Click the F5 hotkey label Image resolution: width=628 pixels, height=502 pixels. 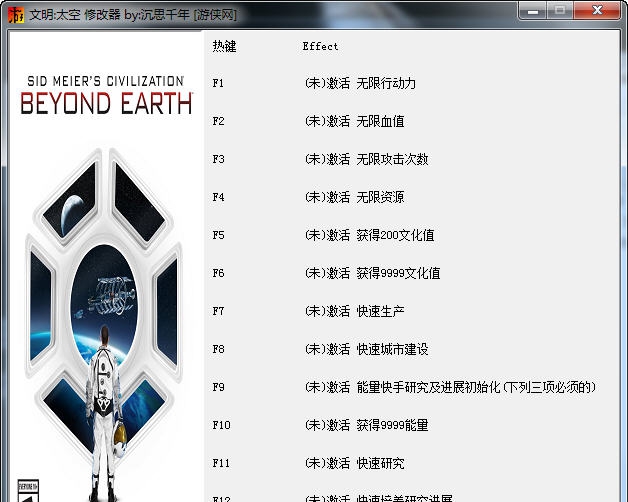click(218, 235)
